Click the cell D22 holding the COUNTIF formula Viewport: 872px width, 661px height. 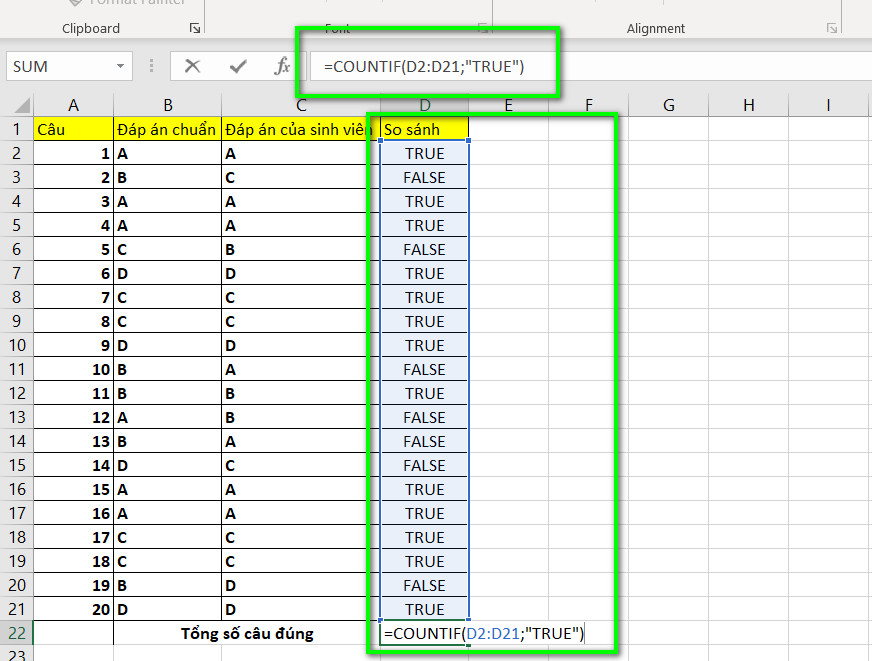pos(424,633)
